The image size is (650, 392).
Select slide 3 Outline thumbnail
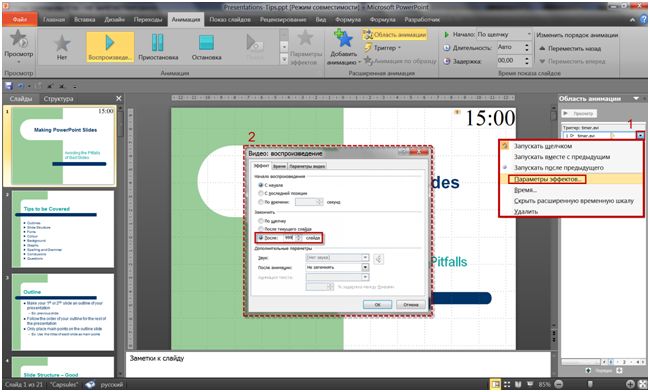63,312
